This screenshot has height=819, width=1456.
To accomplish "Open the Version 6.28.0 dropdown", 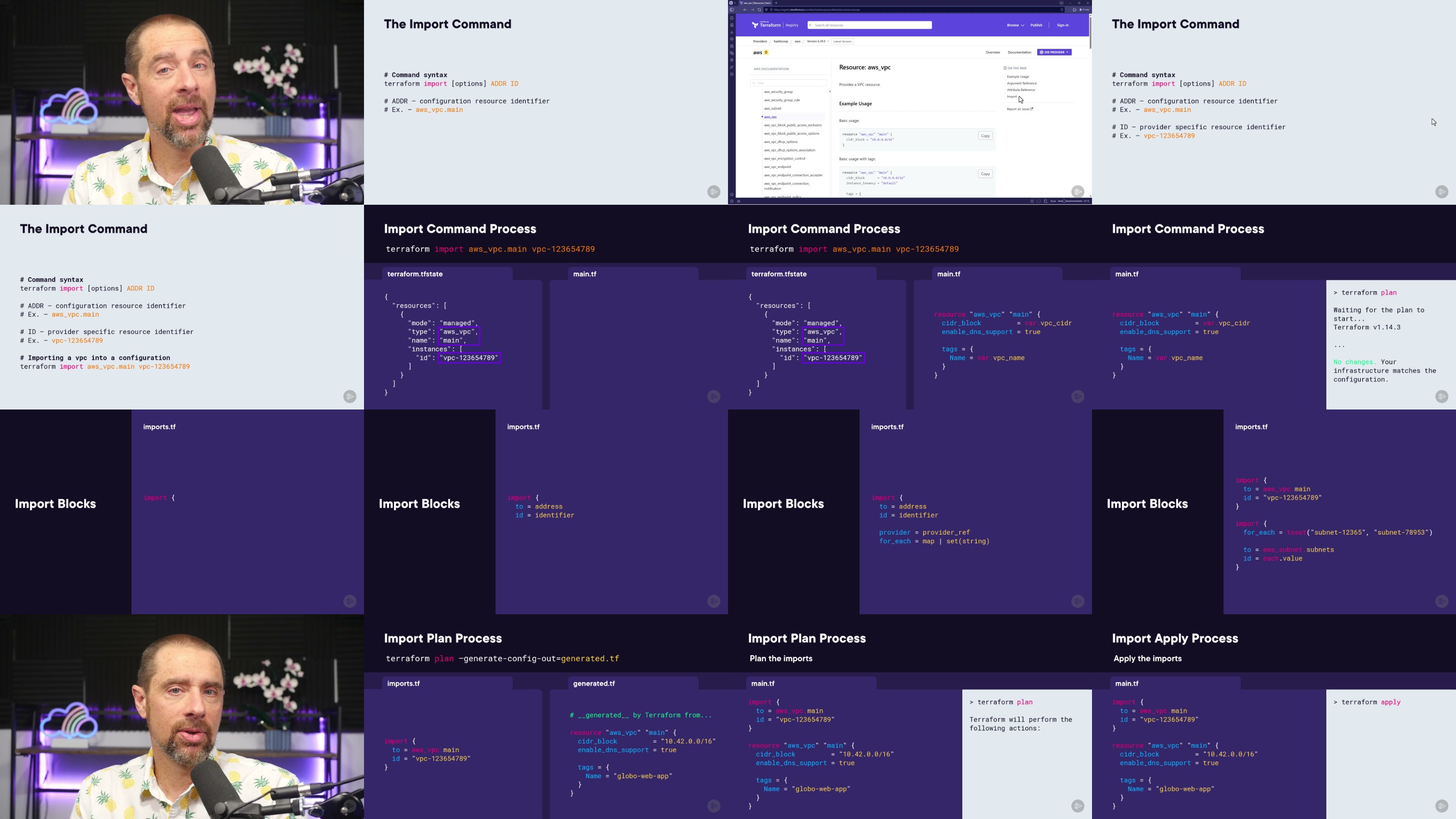I will [818, 41].
